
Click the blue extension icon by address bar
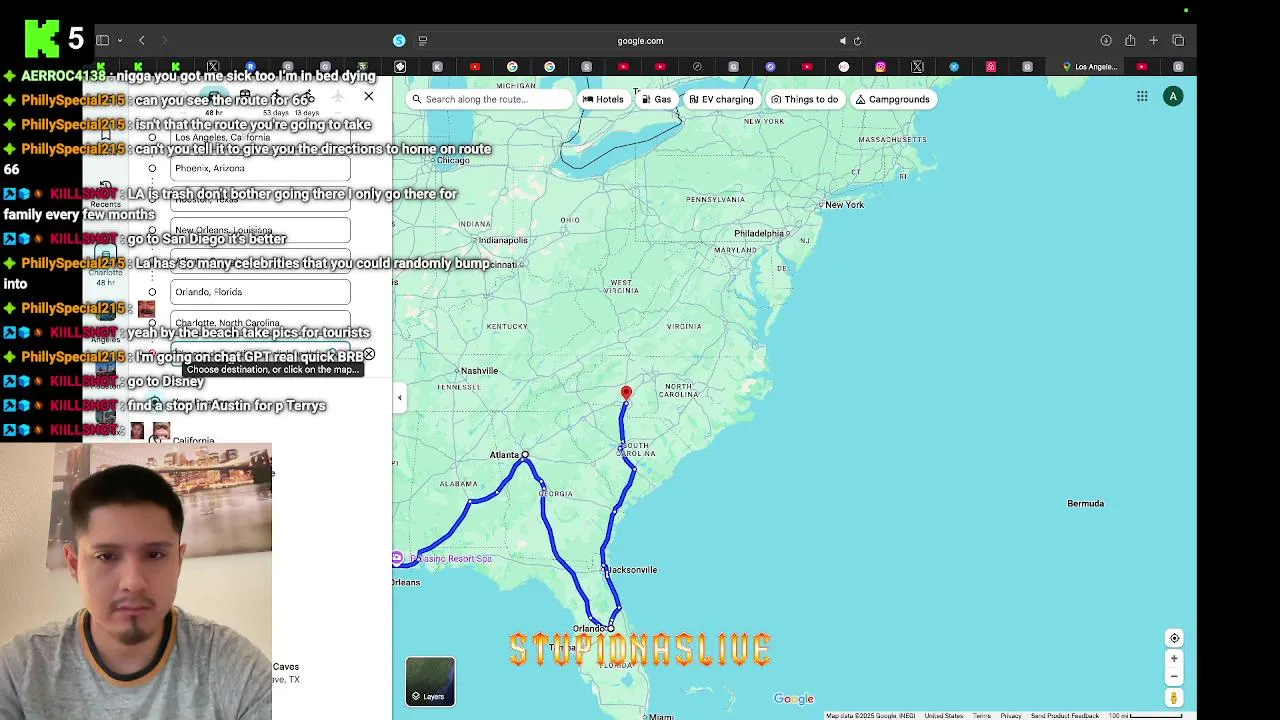tap(399, 41)
